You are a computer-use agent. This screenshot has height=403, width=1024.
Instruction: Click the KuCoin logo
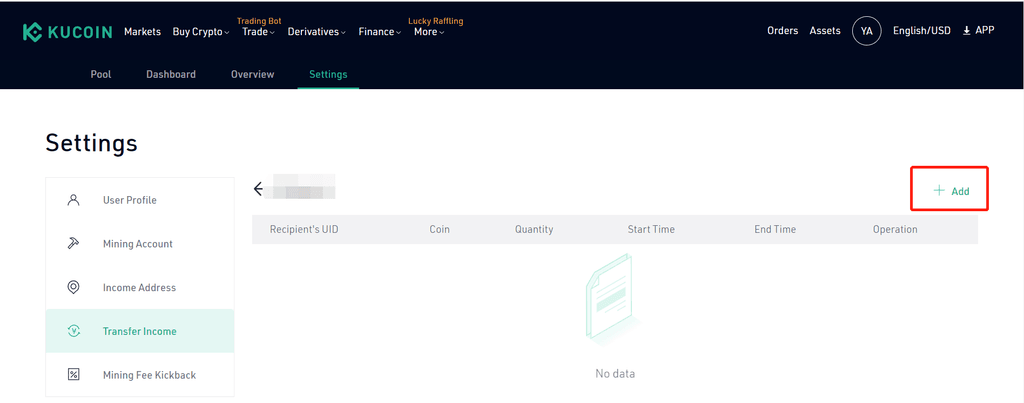67,32
